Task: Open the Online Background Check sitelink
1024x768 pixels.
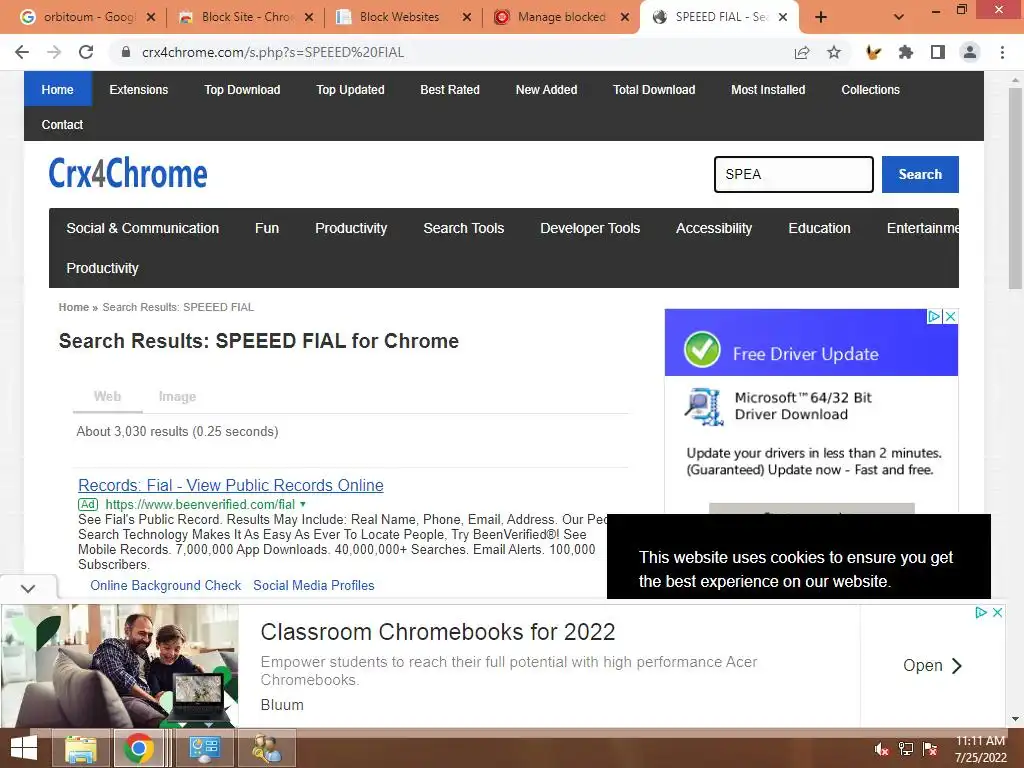Action: point(165,585)
